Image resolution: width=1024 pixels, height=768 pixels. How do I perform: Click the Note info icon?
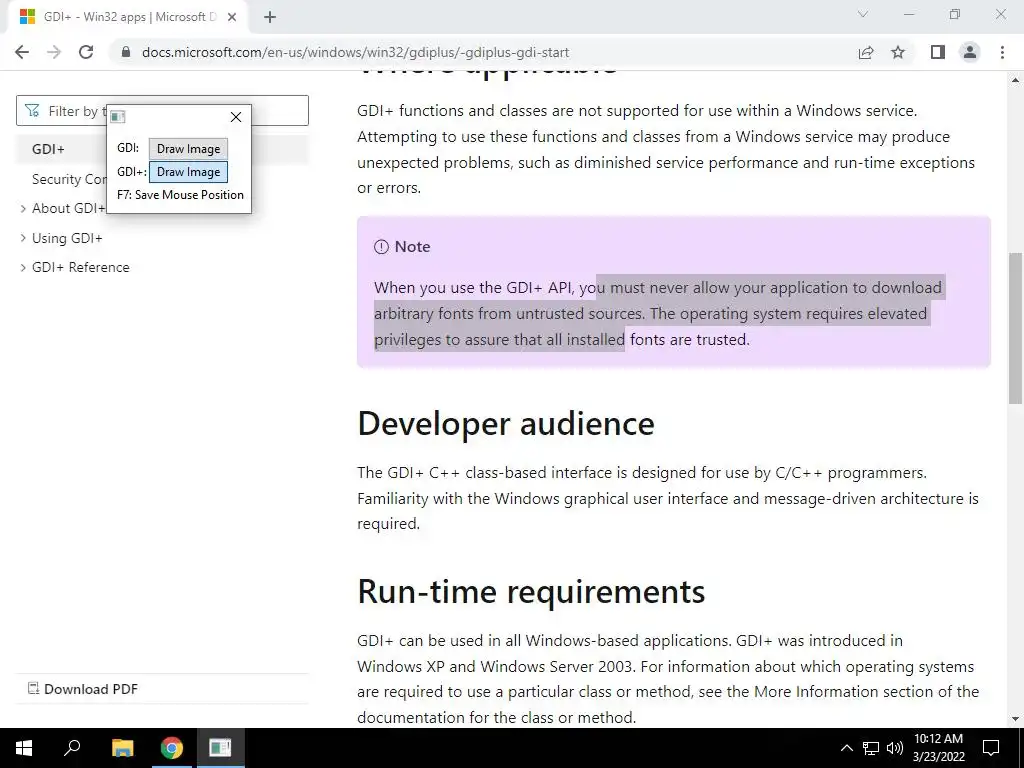click(x=381, y=247)
